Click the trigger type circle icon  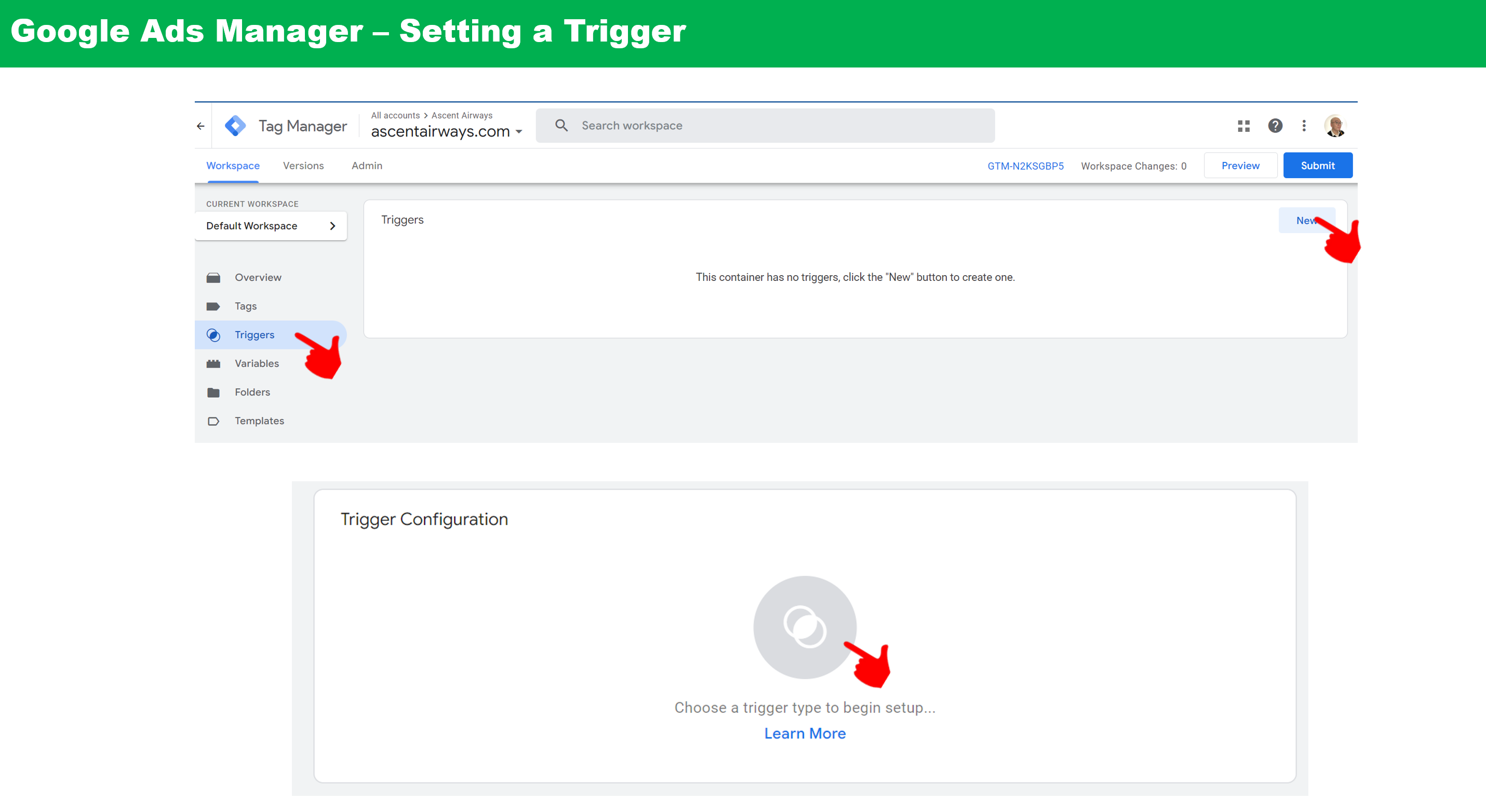pos(805,627)
